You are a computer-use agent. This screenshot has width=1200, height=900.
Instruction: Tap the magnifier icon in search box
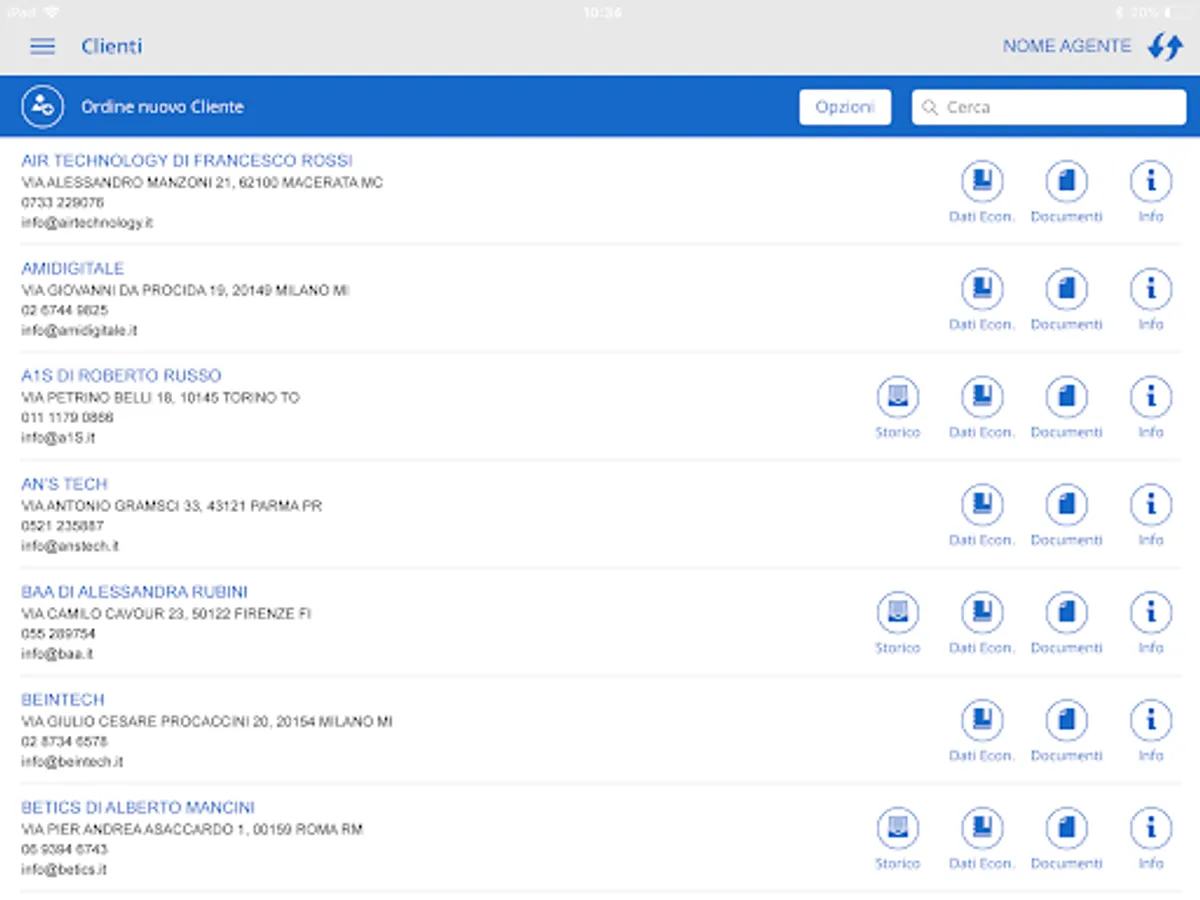tap(930, 107)
